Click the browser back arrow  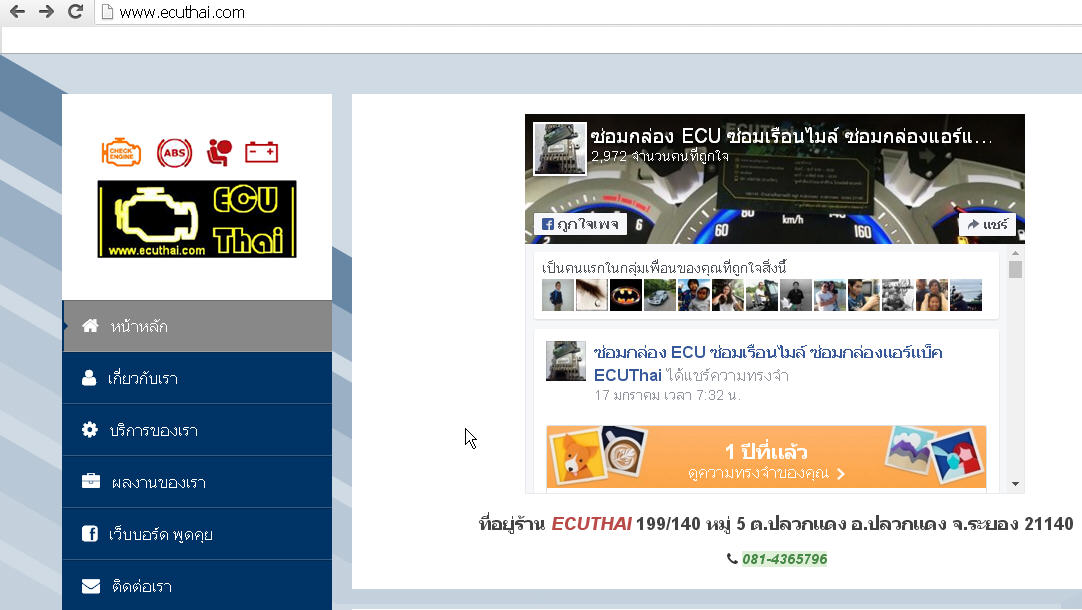[17, 12]
